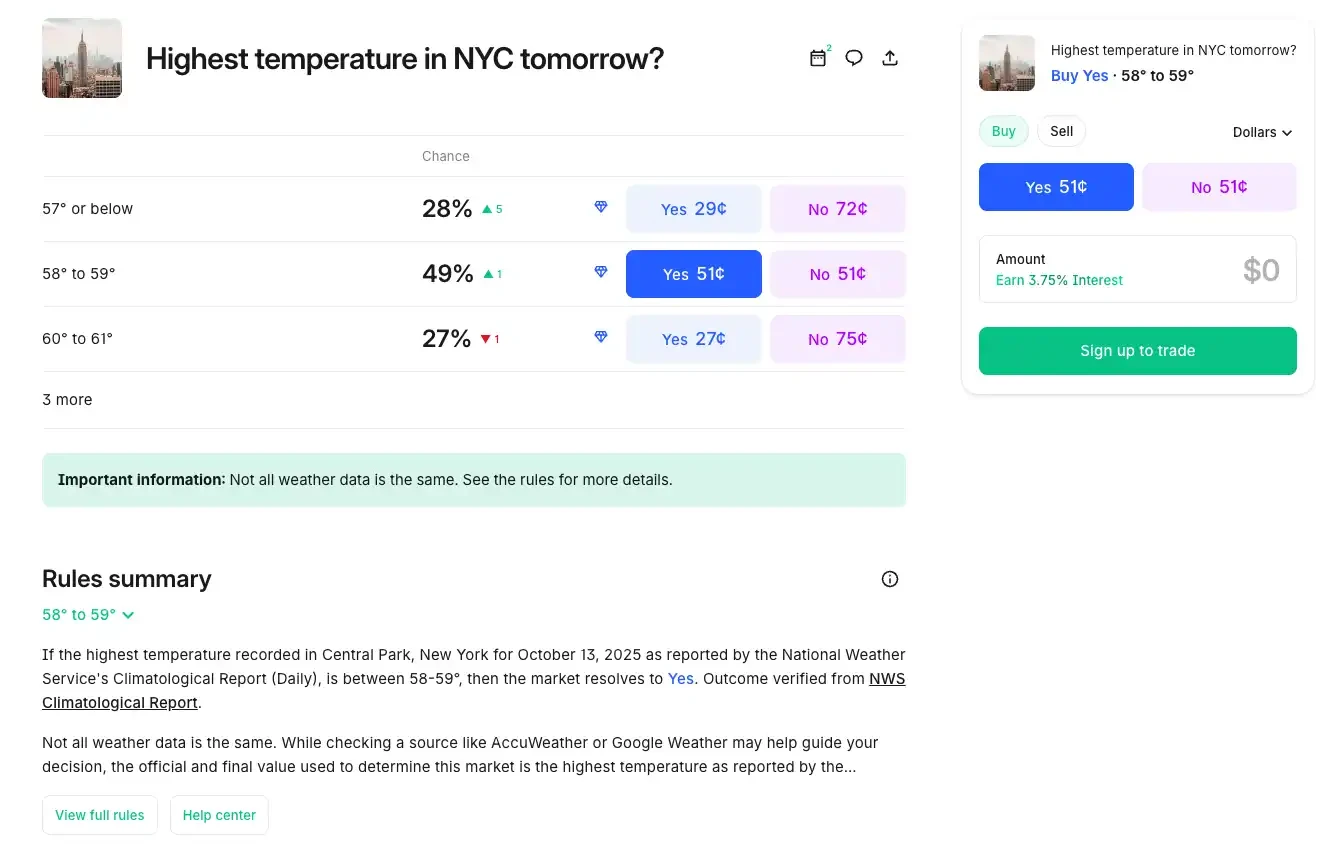Screen dimensions: 1344x858
Task: Click the Amount input field
Action: pos(1137,269)
